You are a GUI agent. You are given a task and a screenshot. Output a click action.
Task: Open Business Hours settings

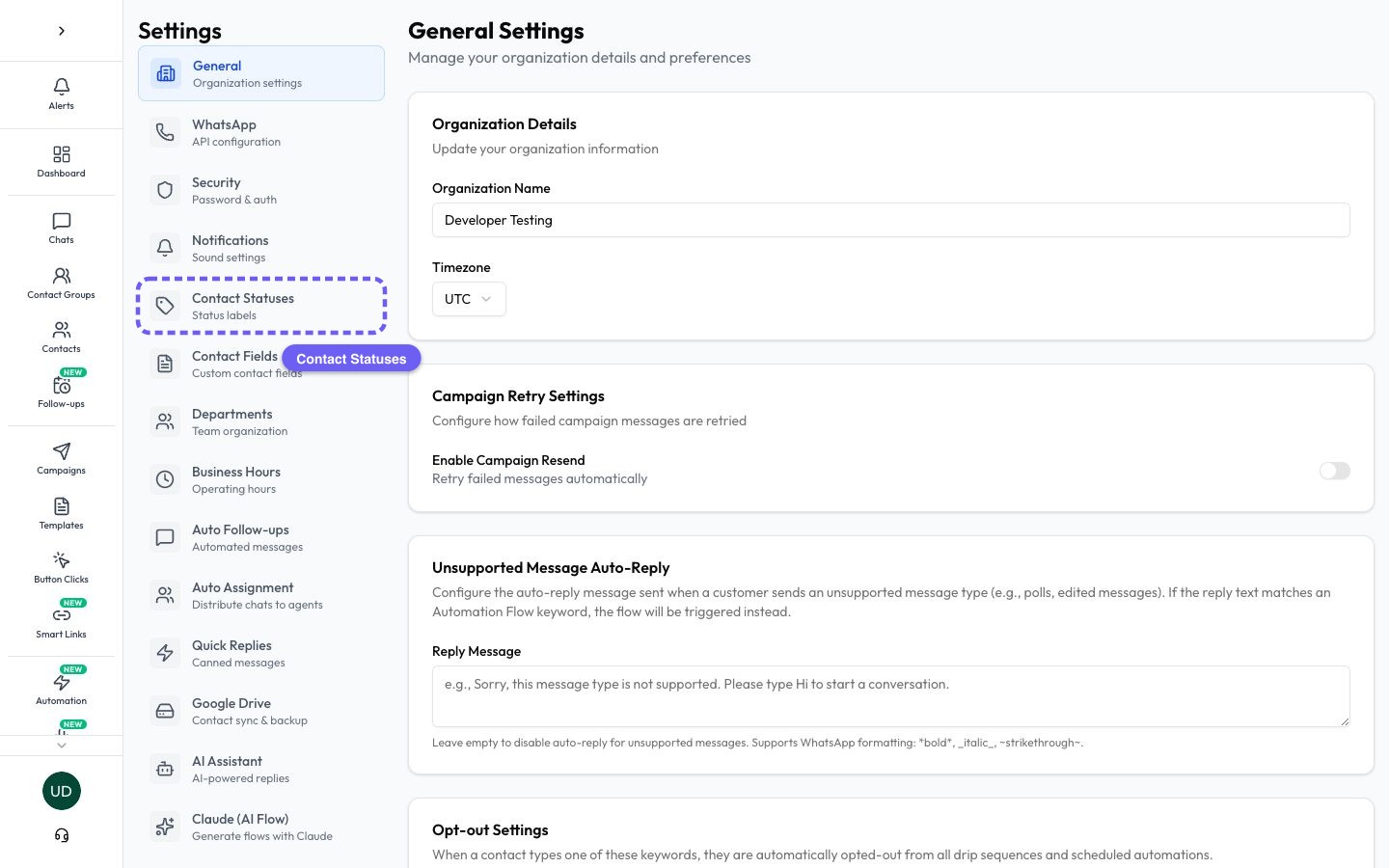pos(261,479)
